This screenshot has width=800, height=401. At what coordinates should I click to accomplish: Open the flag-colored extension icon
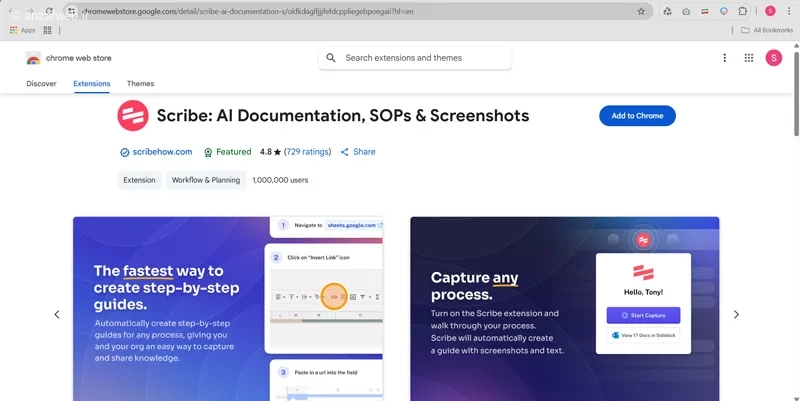pyautogui.click(x=705, y=11)
